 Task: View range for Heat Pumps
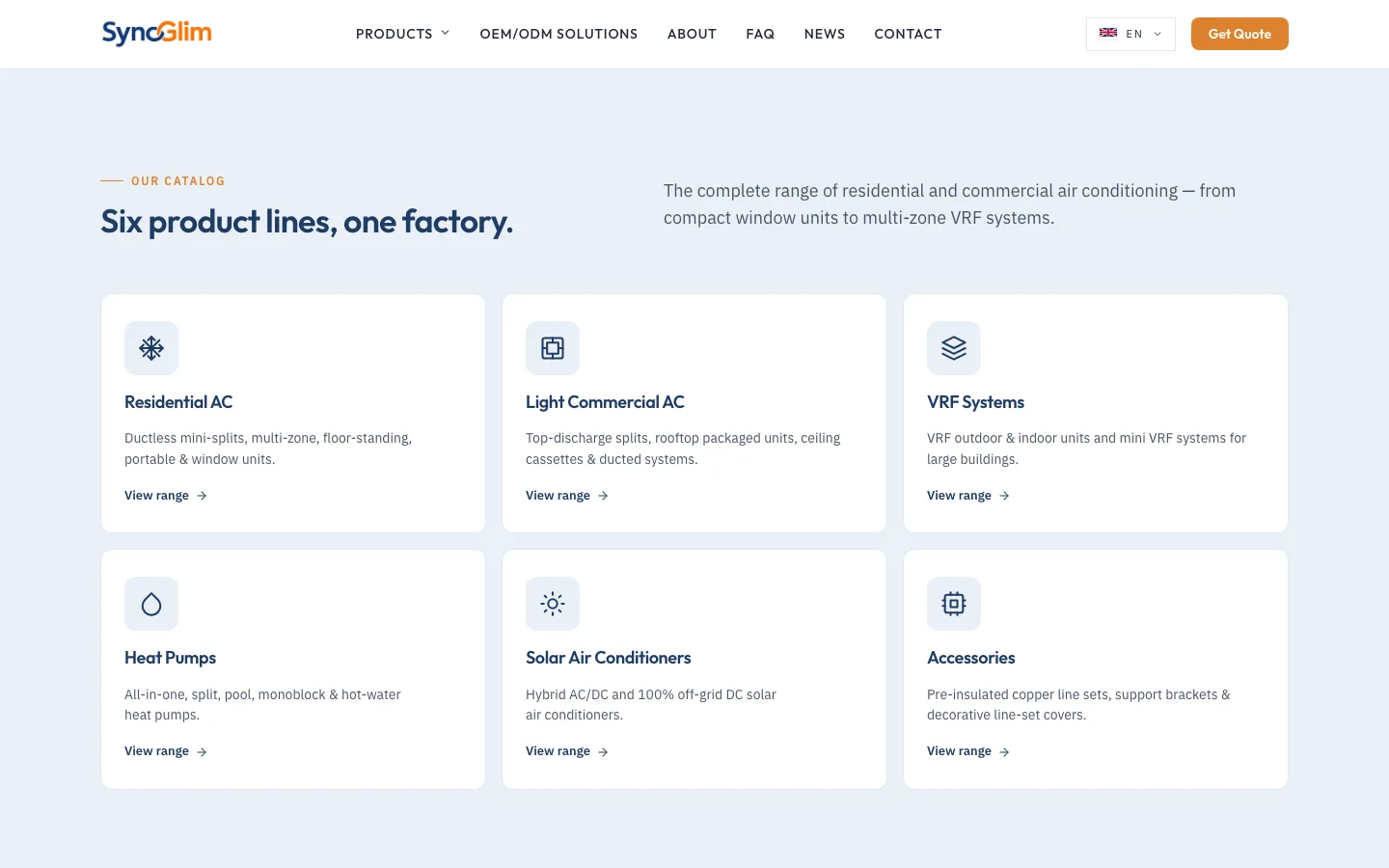[x=166, y=751]
